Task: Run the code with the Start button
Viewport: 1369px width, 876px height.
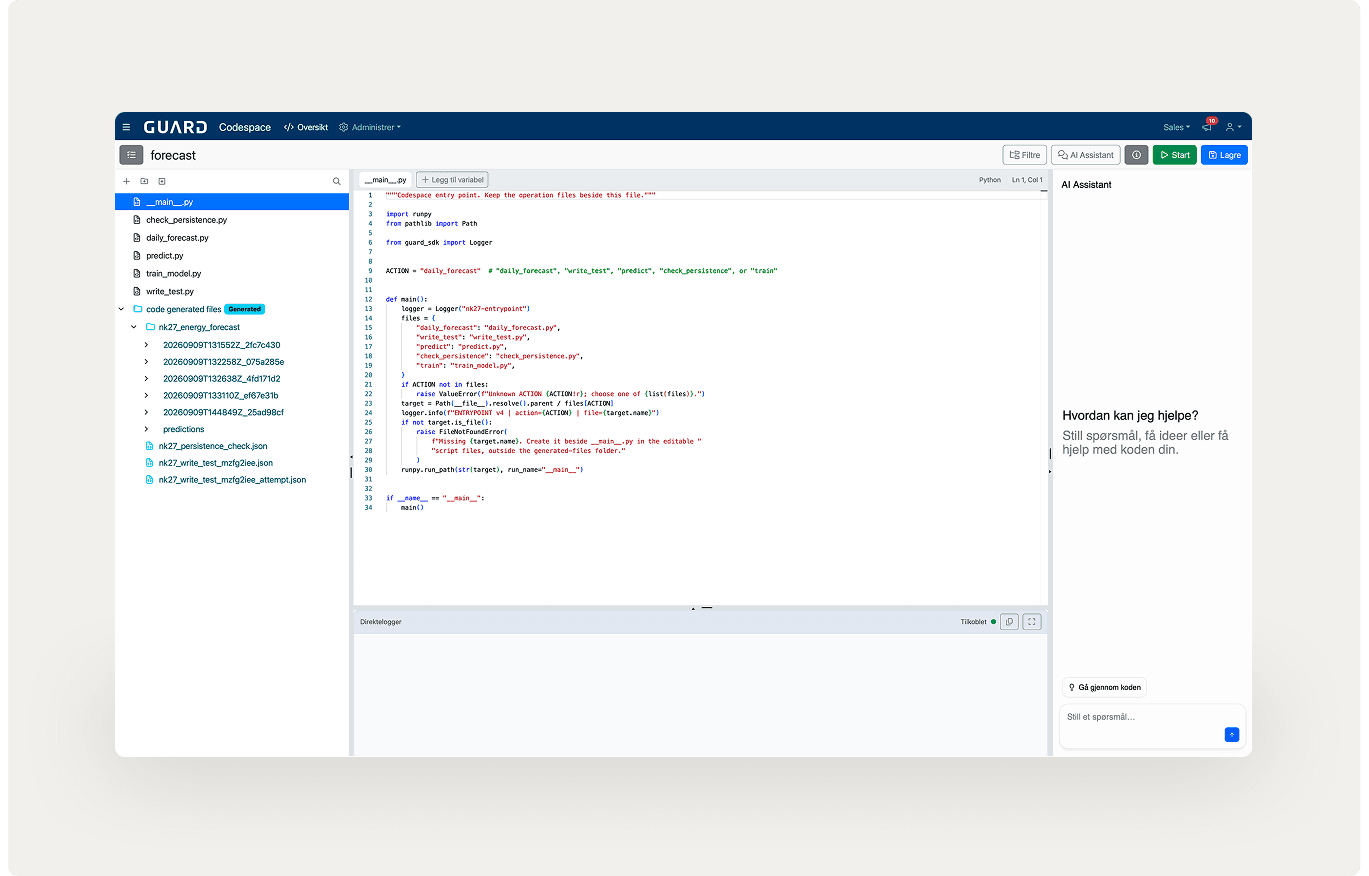Action: tap(1174, 155)
